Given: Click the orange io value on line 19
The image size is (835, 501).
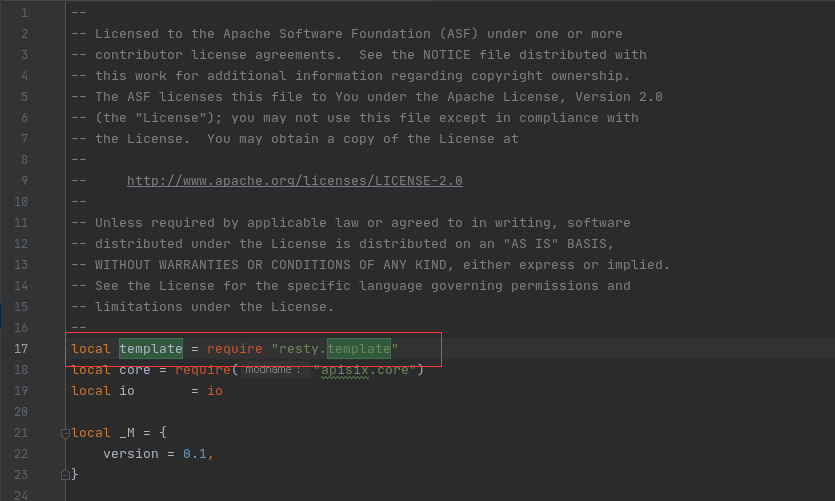Looking at the screenshot, I should click(215, 391).
